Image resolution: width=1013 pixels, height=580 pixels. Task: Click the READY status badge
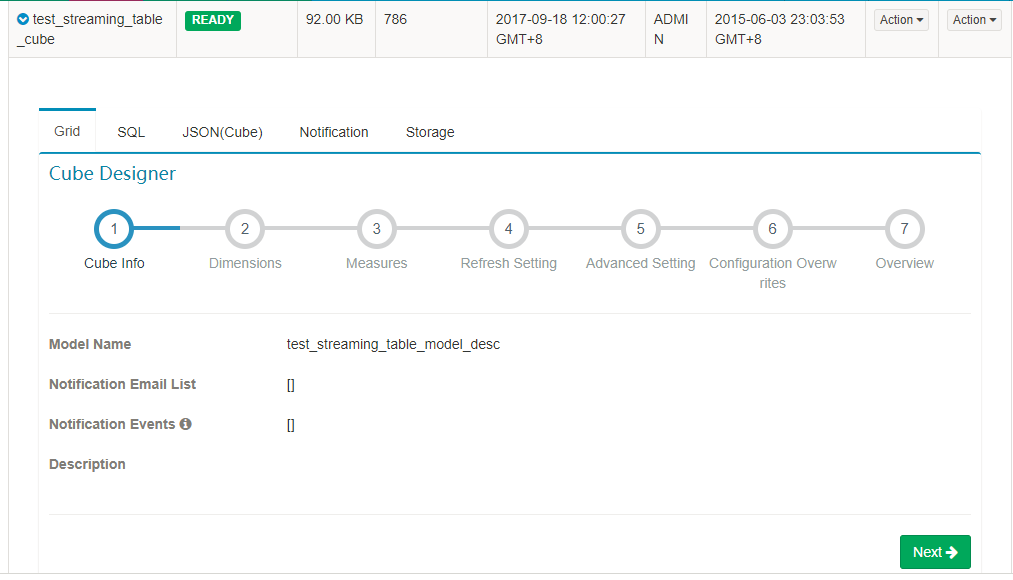(212, 19)
